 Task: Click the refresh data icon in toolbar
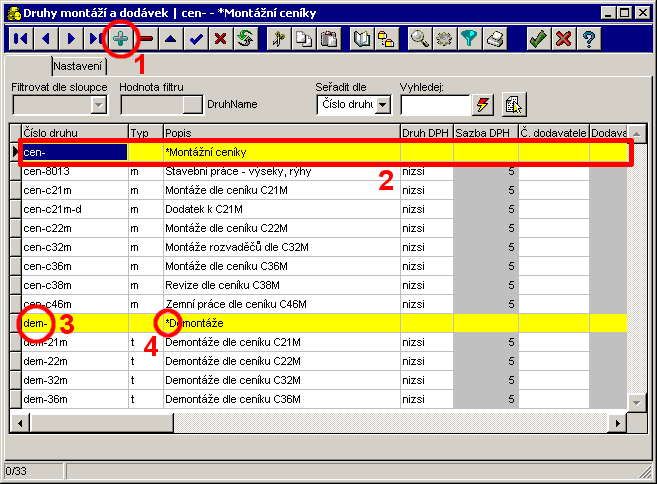tap(243, 39)
